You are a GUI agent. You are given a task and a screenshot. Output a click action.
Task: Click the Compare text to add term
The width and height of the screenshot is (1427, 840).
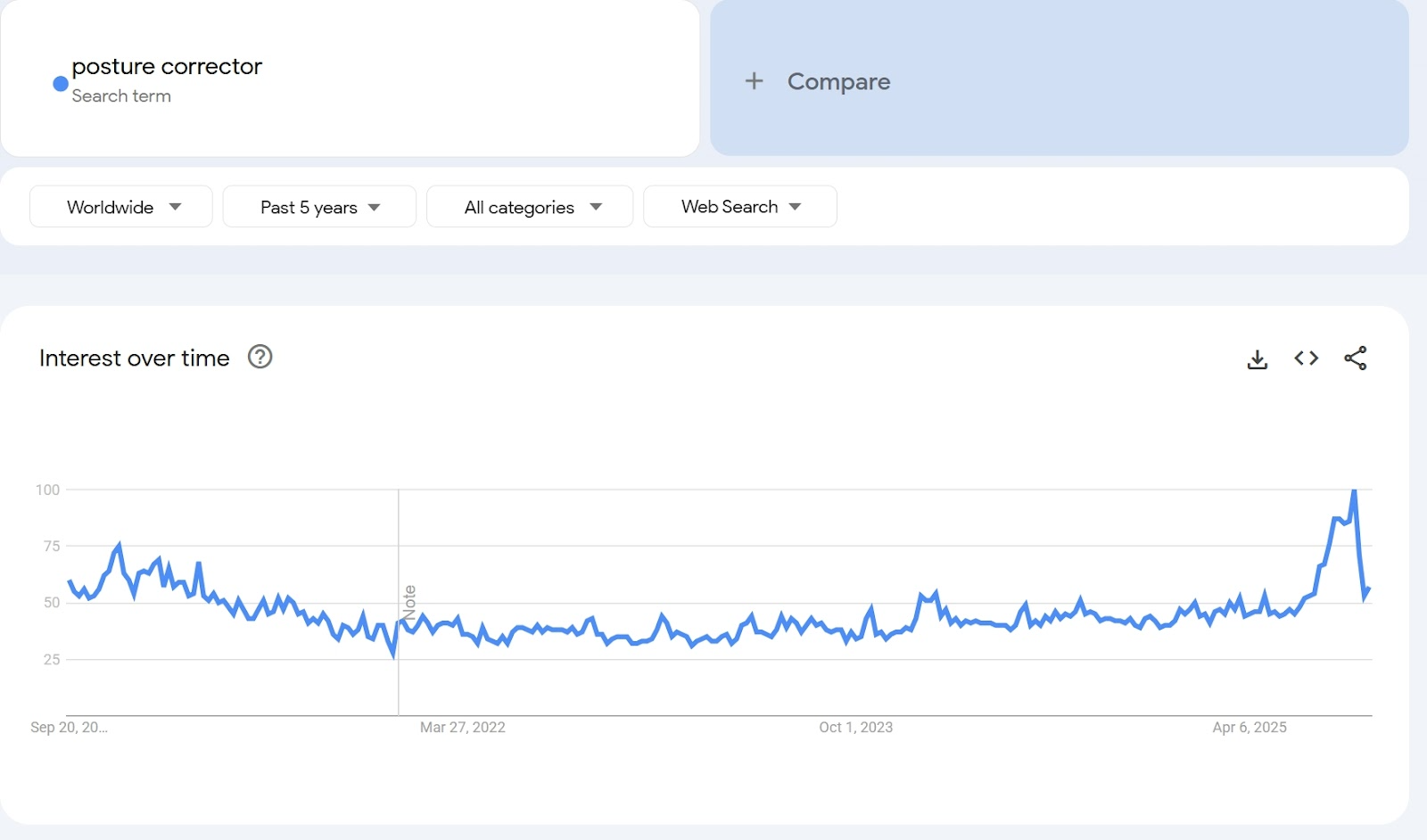[x=838, y=81]
